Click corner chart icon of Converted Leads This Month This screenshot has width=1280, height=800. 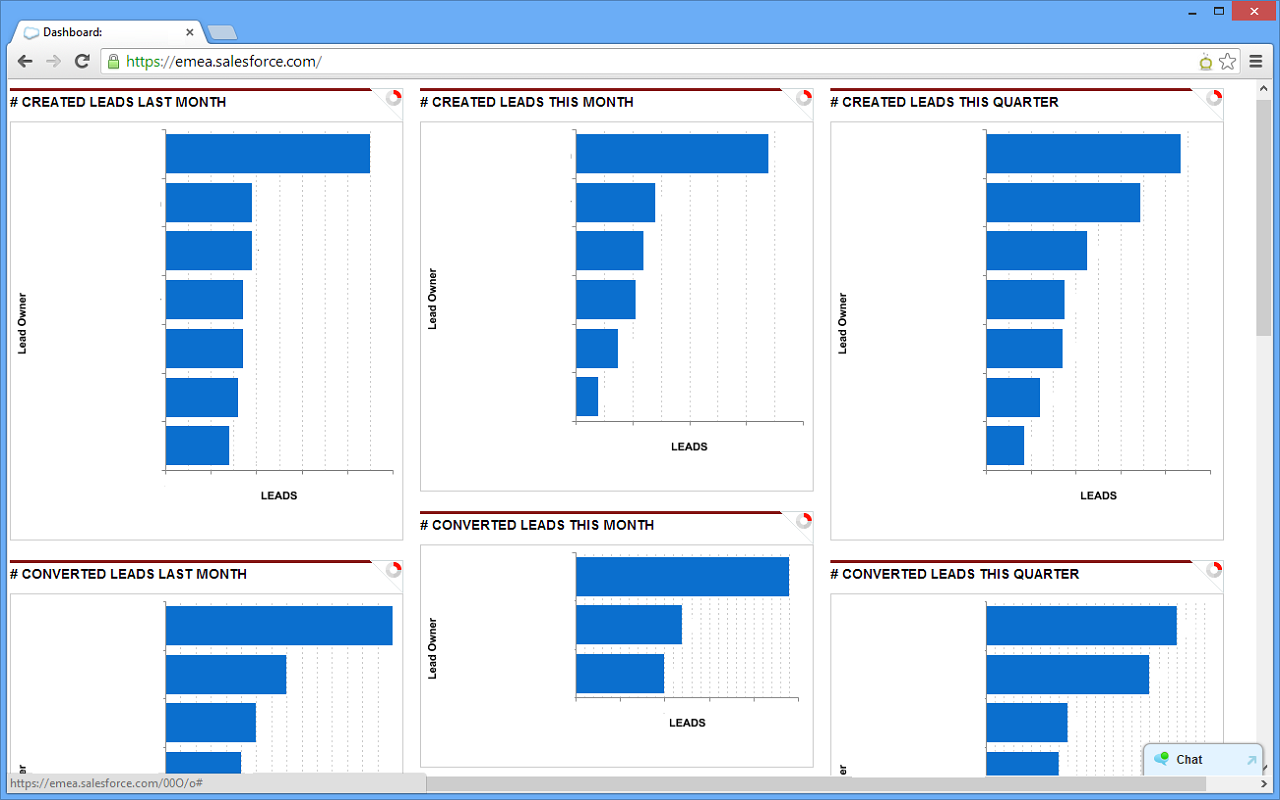804,520
